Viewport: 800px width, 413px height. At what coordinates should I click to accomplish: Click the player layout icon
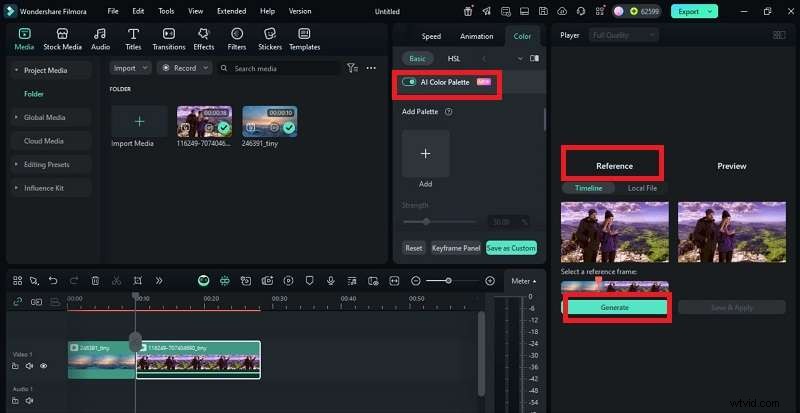(x=779, y=35)
